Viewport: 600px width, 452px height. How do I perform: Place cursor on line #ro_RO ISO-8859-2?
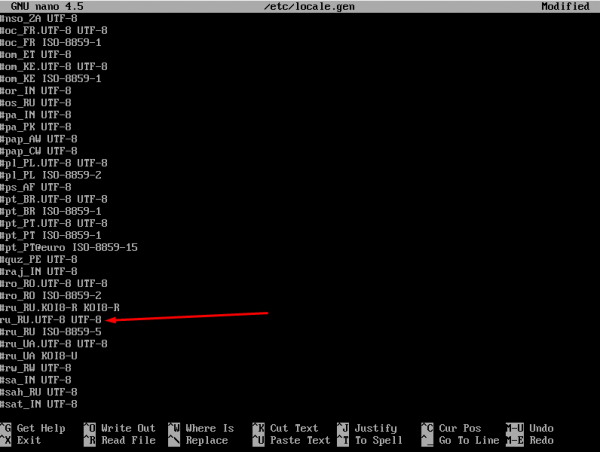click(x=51, y=295)
